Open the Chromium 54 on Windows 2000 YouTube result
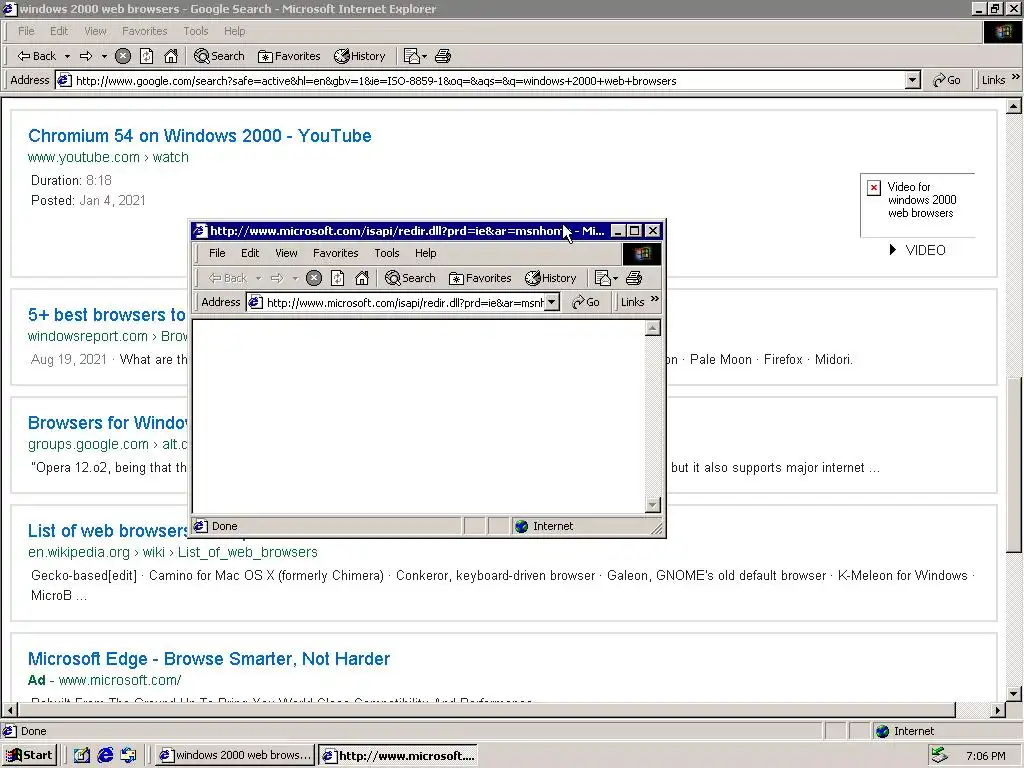This screenshot has width=1024, height=768. click(199, 136)
